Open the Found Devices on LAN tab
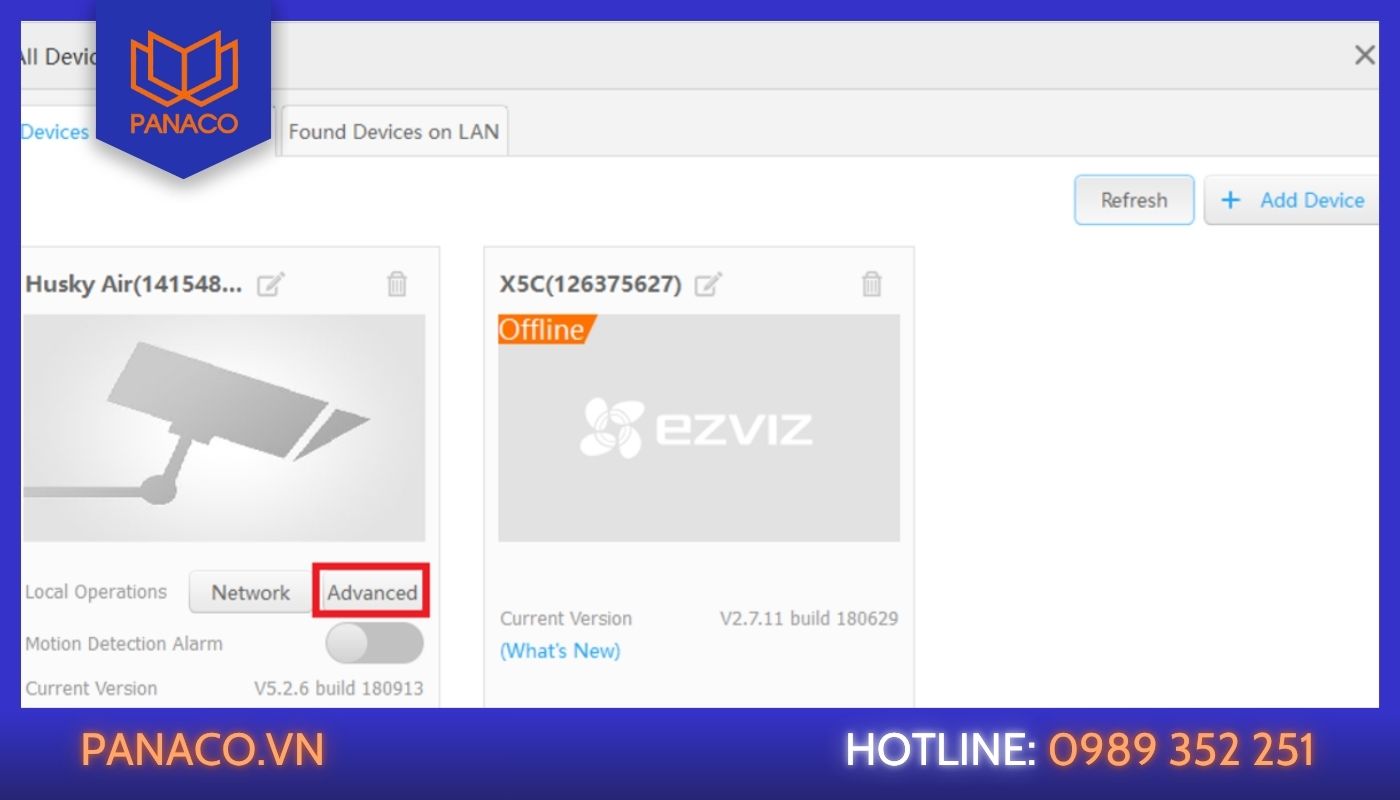The width and height of the screenshot is (1400, 800). pyautogui.click(x=394, y=131)
